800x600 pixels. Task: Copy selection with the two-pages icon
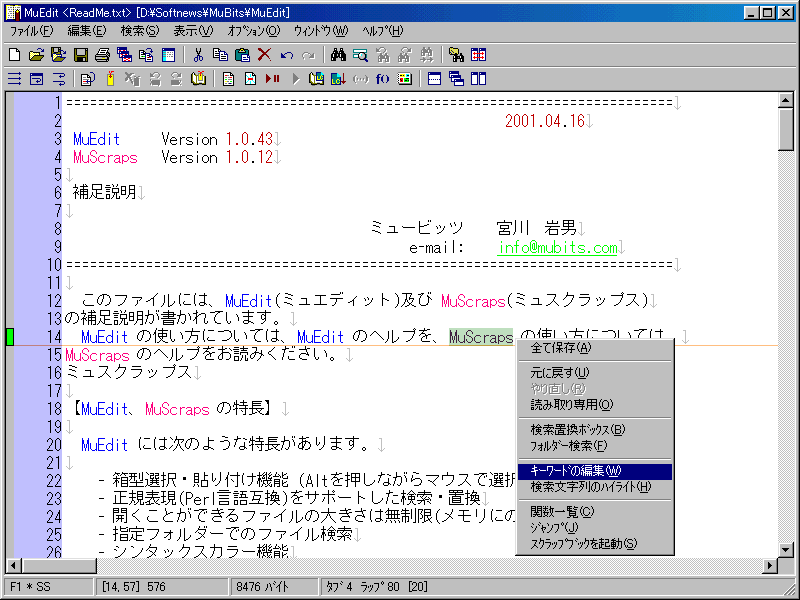pyautogui.click(x=220, y=55)
